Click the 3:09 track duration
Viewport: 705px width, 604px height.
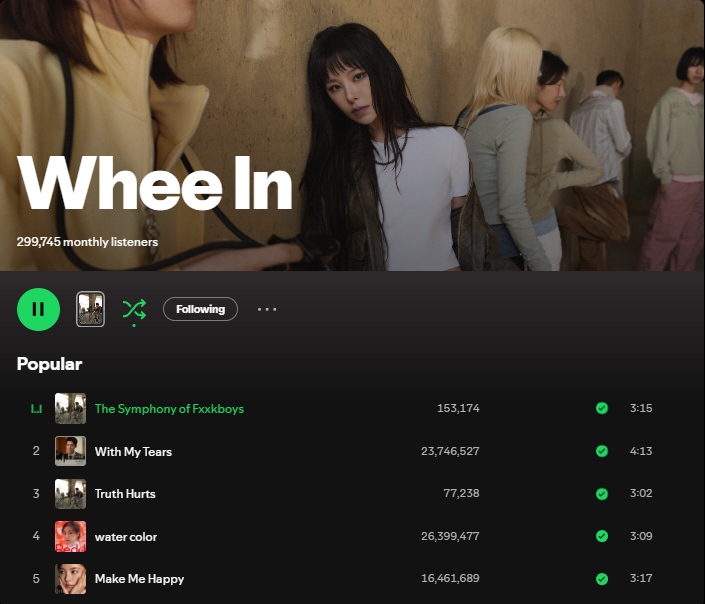pos(641,536)
